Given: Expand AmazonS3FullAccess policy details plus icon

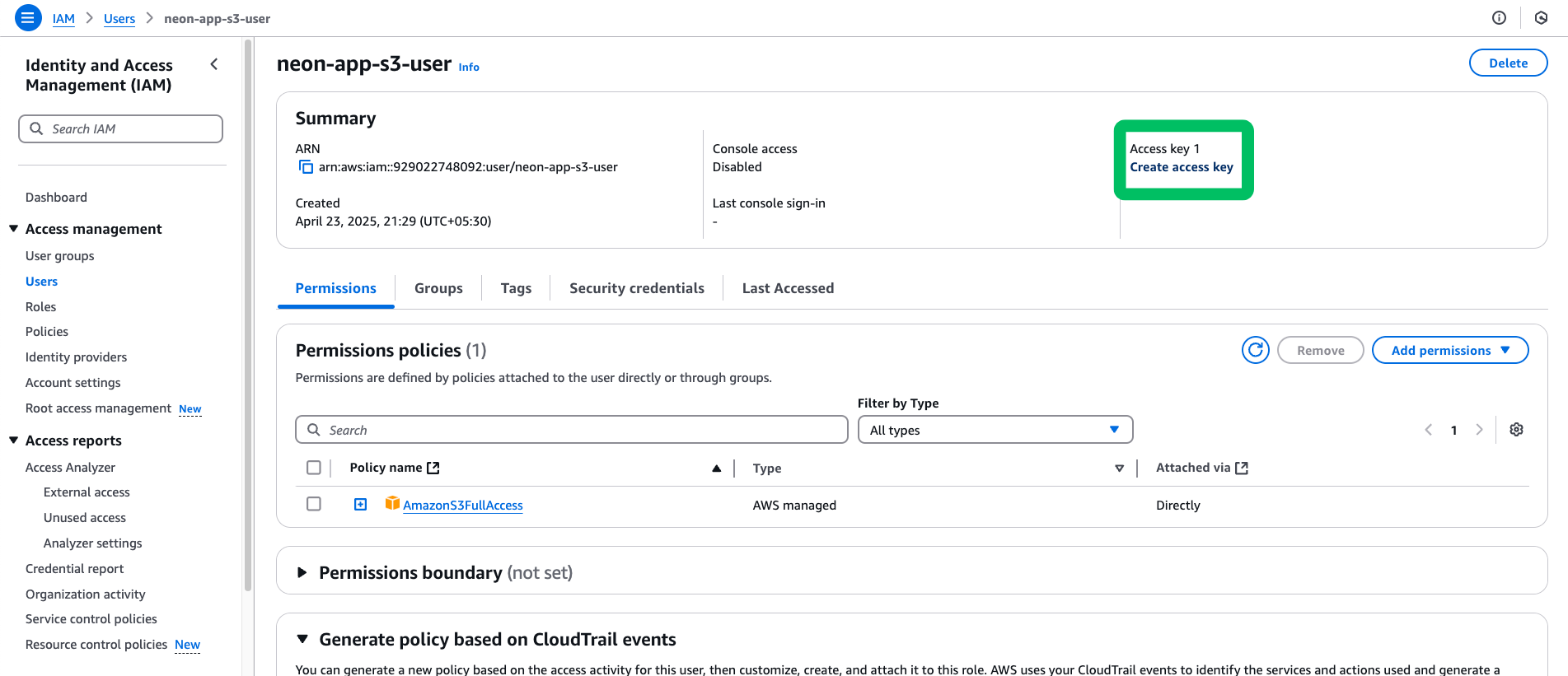Looking at the screenshot, I should pos(361,505).
